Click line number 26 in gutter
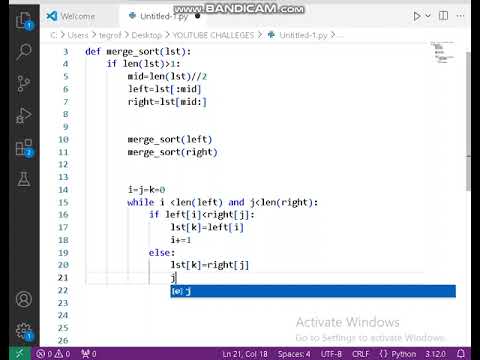The height and width of the screenshot is (360, 480). click(x=63, y=340)
